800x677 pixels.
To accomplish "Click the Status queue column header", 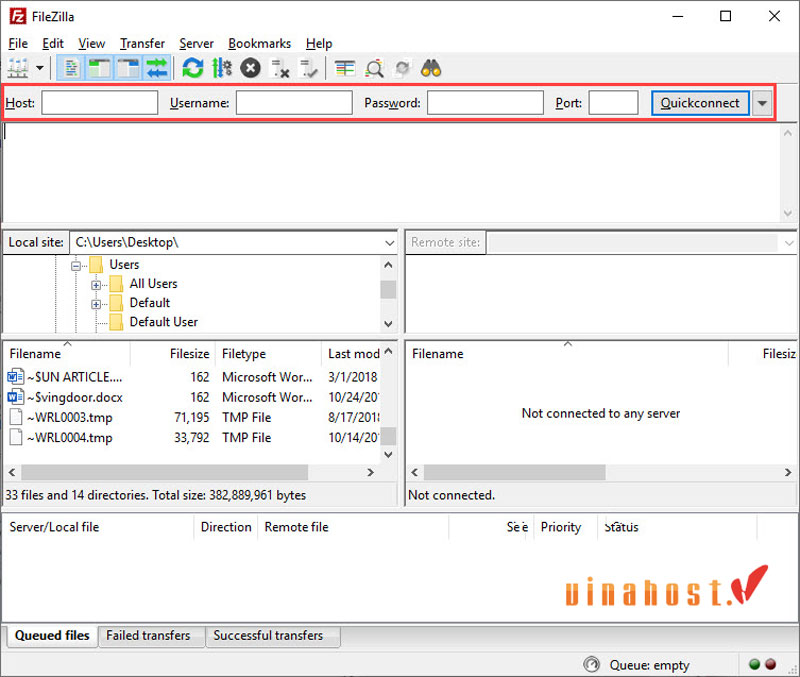I will tap(677, 527).
